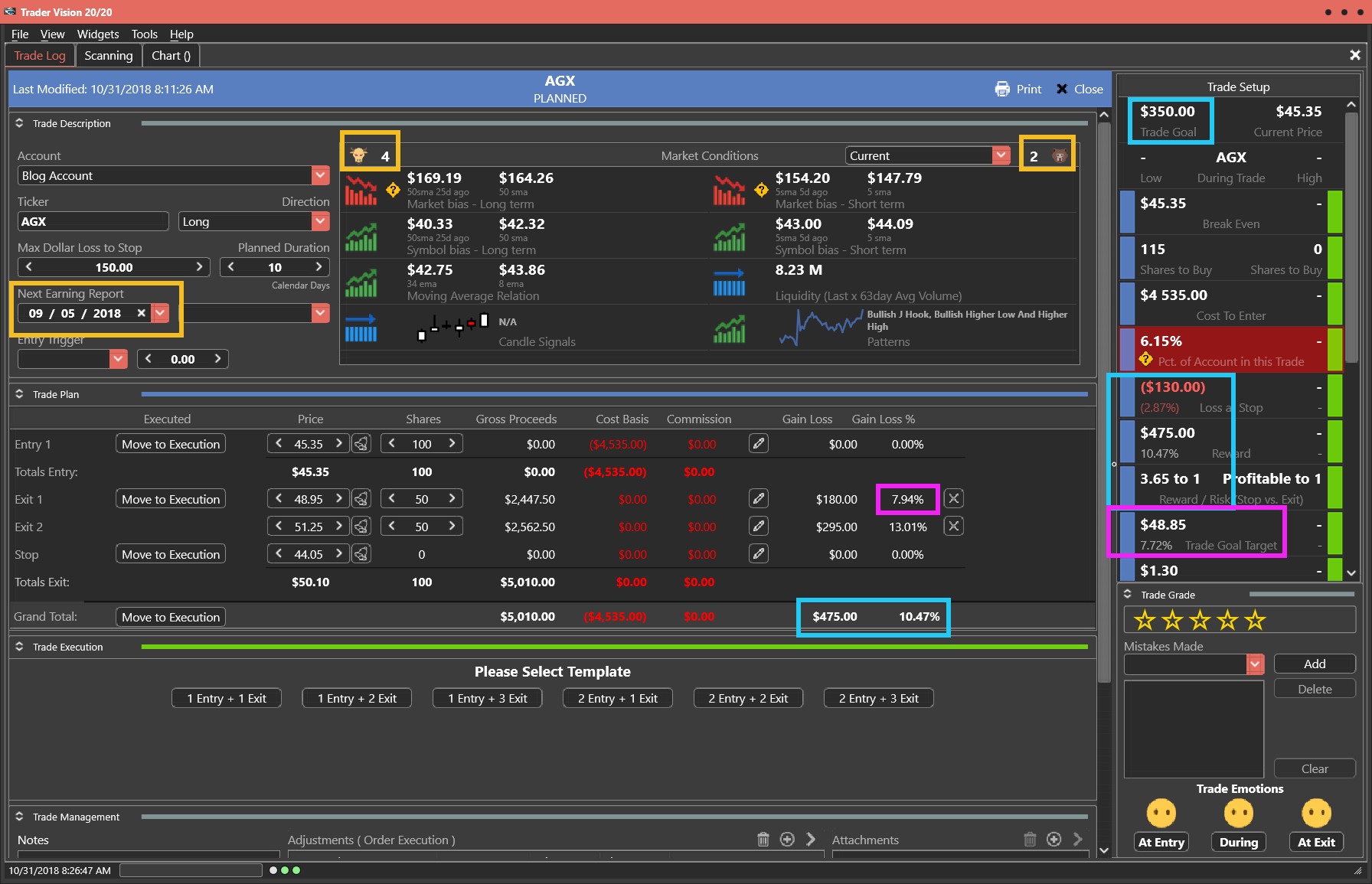Viewport: 1372px width, 884px height.
Task: Open the Account dropdown showing Blog Account
Action: point(321,175)
